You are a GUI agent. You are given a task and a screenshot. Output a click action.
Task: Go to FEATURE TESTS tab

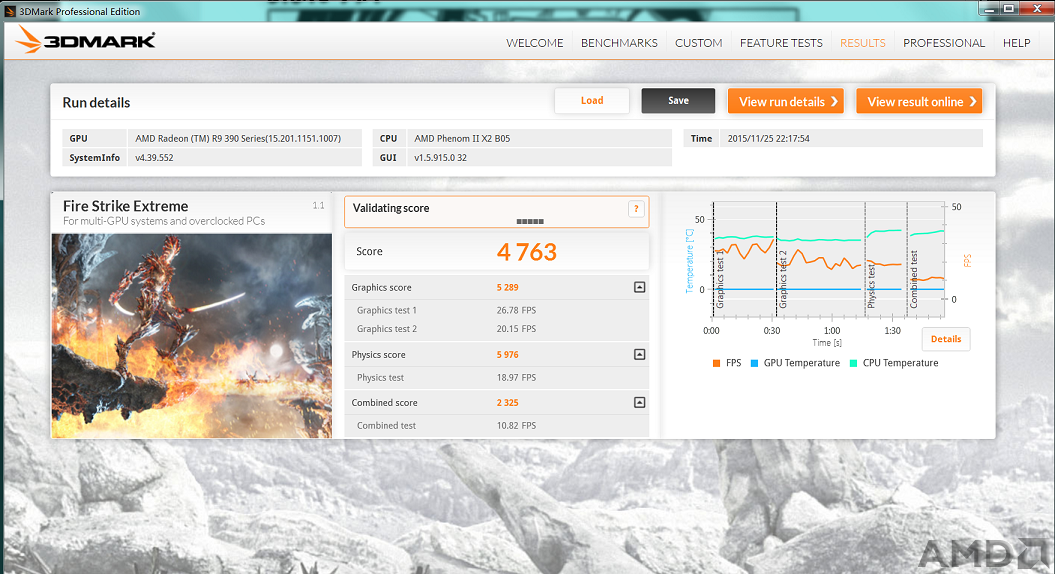[781, 43]
